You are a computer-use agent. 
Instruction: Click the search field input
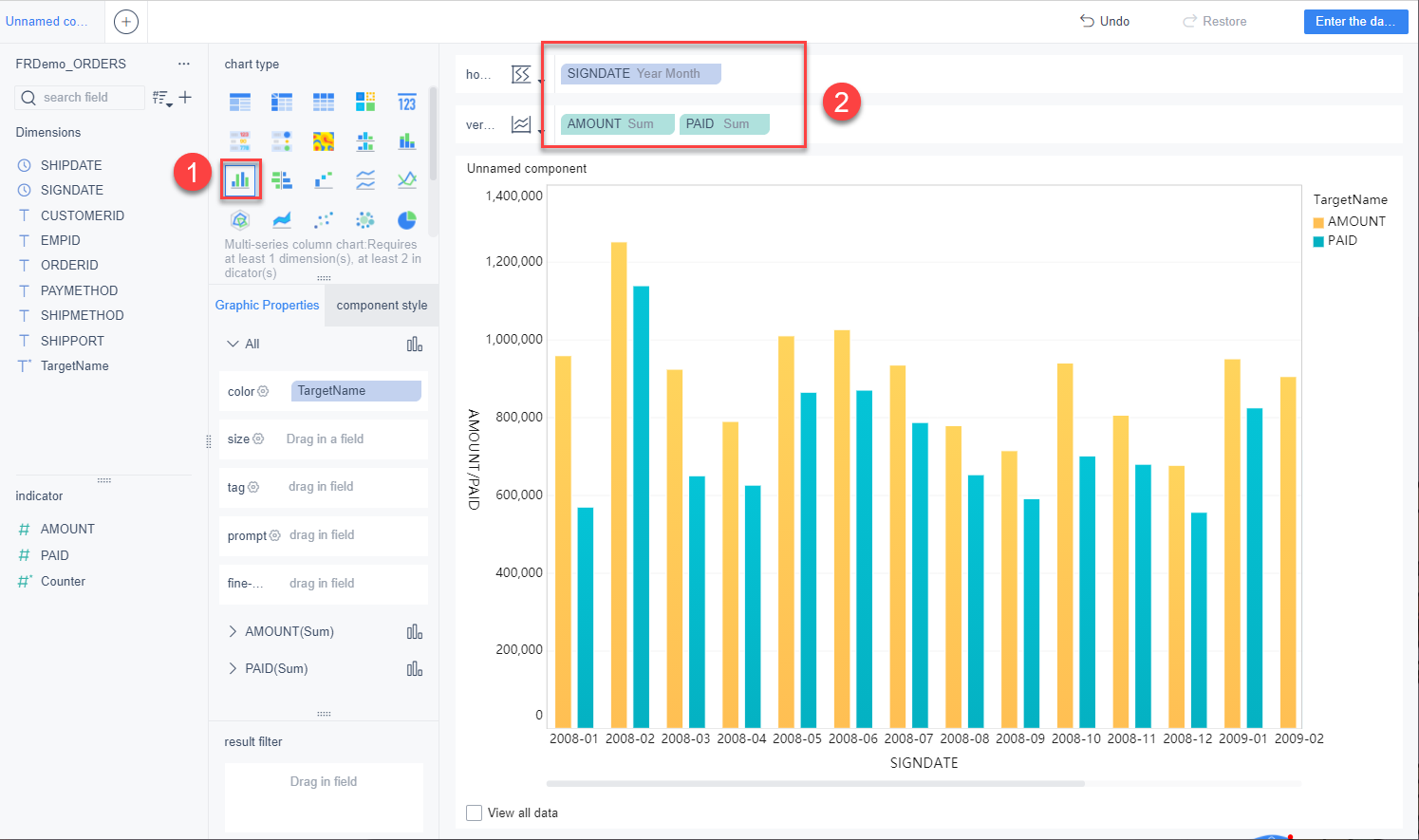[80, 98]
